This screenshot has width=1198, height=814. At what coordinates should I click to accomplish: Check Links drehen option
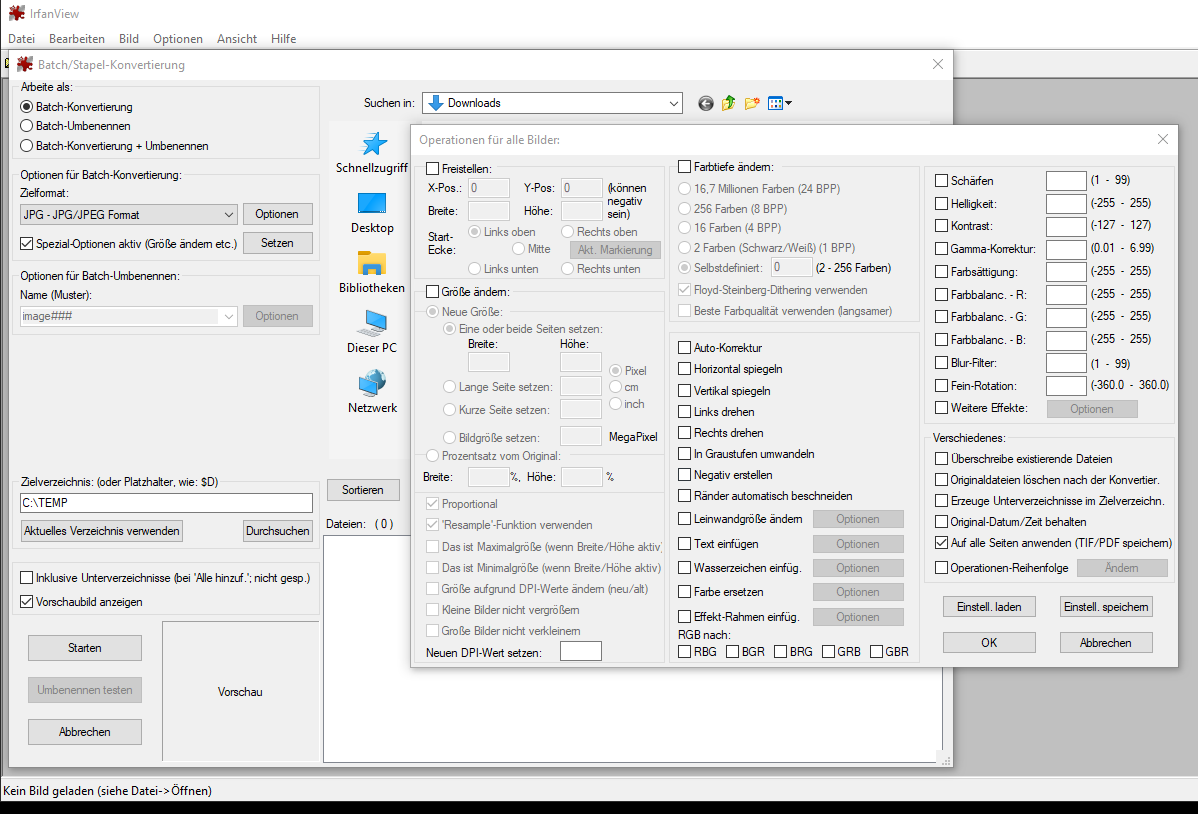[x=685, y=412]
